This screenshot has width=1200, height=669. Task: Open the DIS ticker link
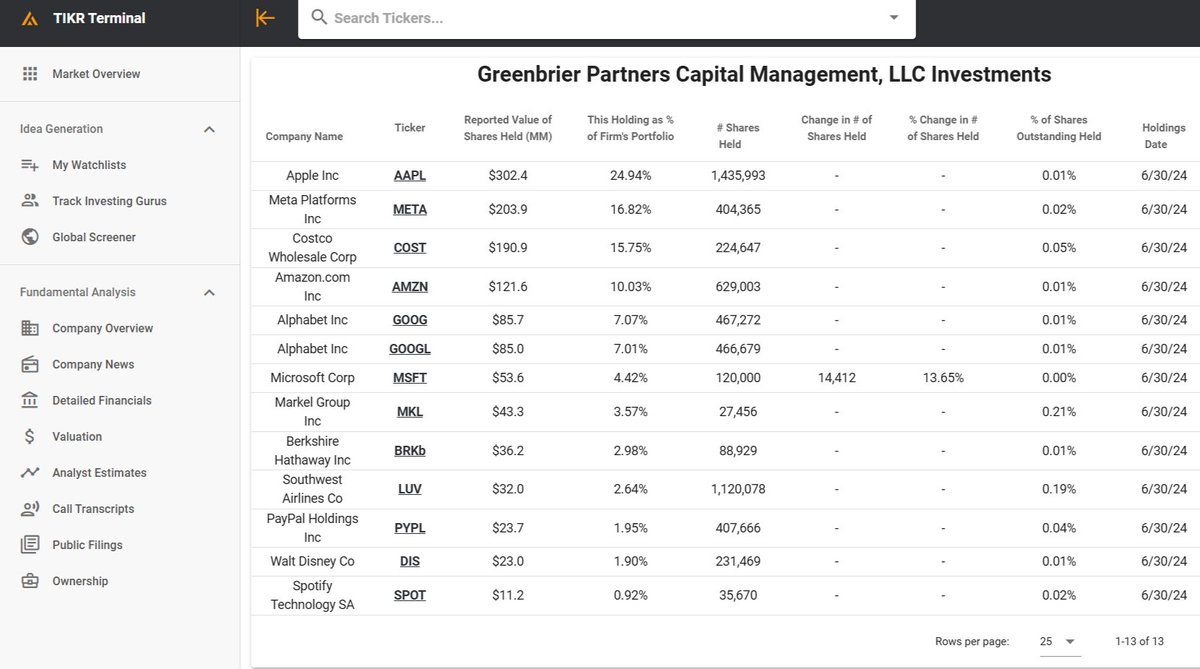click(410, 562)
